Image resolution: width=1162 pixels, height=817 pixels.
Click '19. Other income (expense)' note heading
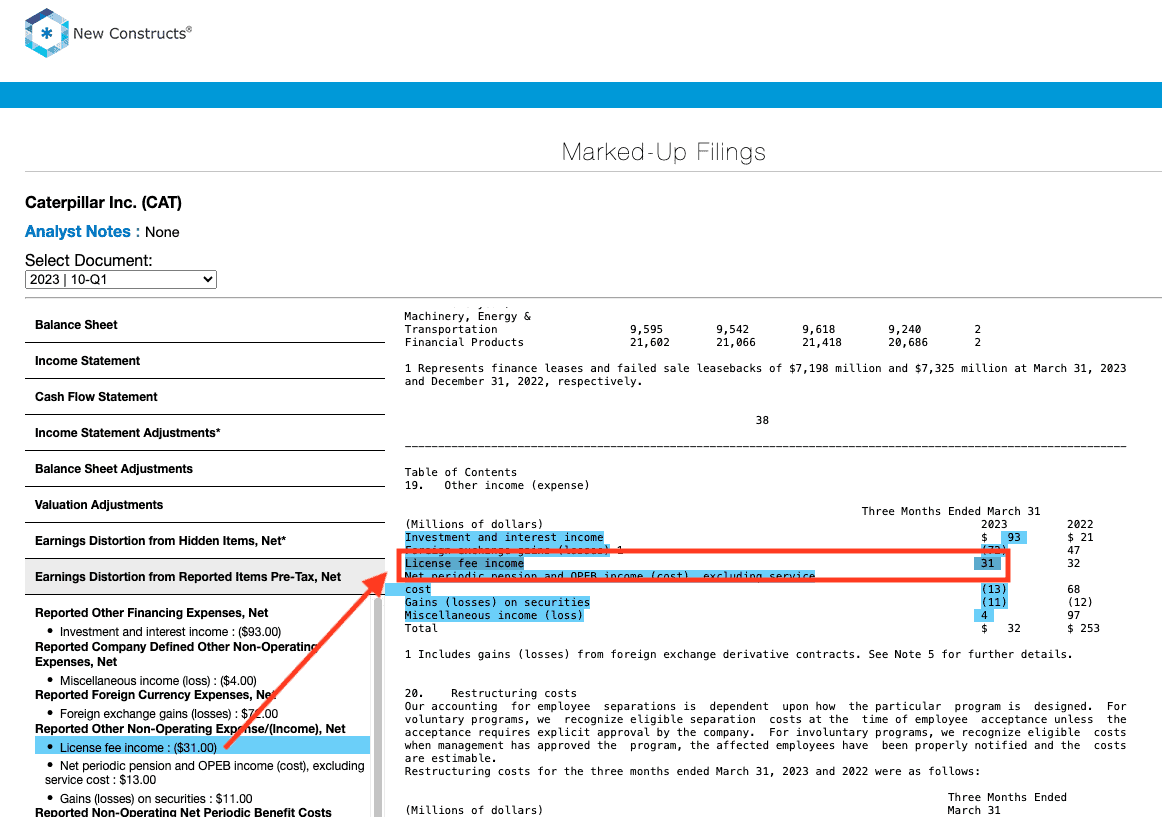497,486
